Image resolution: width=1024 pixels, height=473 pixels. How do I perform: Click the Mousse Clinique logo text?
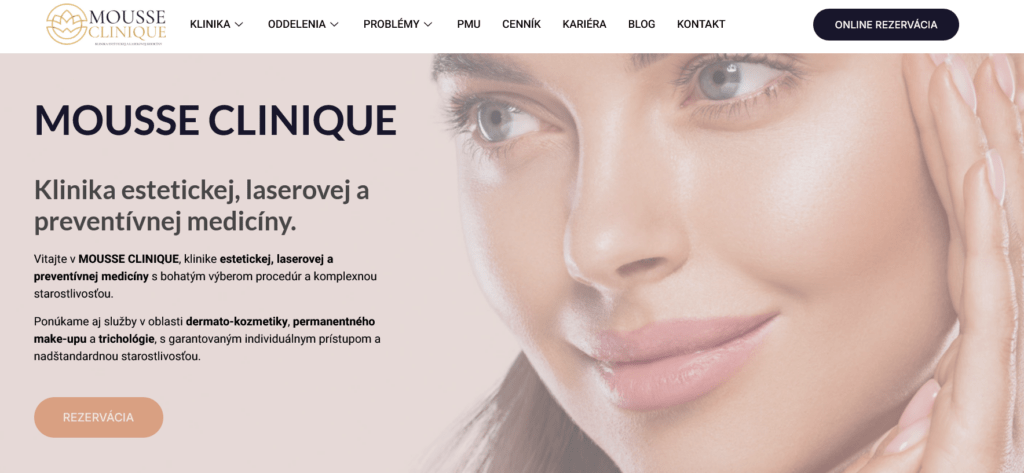(127, 24)
